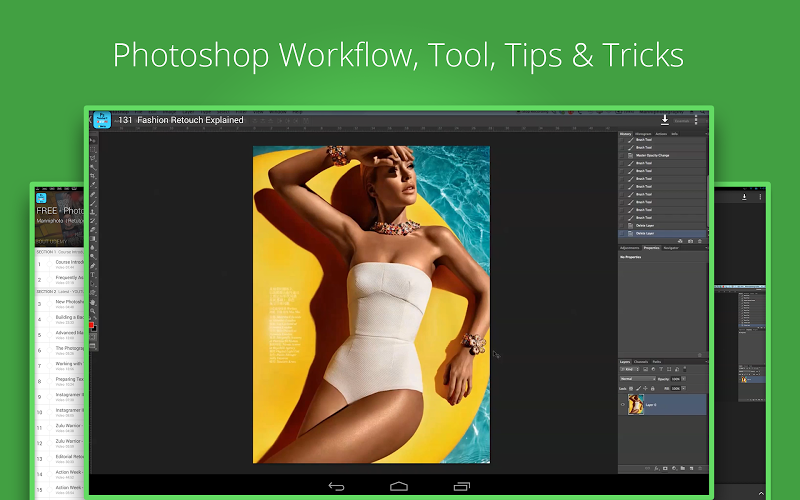800x500 pixels.
Task: Click the Layer 0 thumbnail
Action: point(636,405)
